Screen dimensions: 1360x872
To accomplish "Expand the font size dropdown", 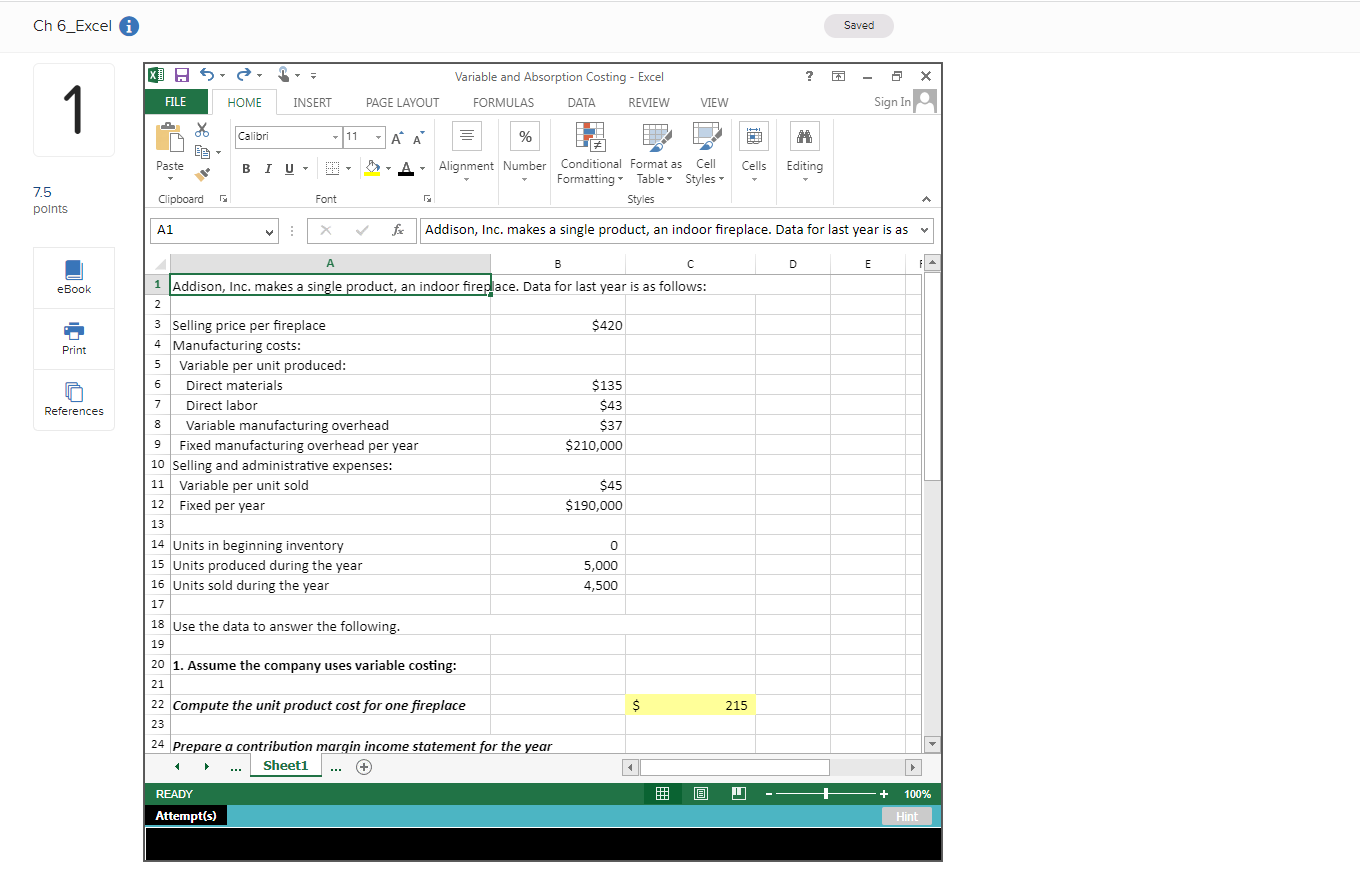I will [378, 136].
